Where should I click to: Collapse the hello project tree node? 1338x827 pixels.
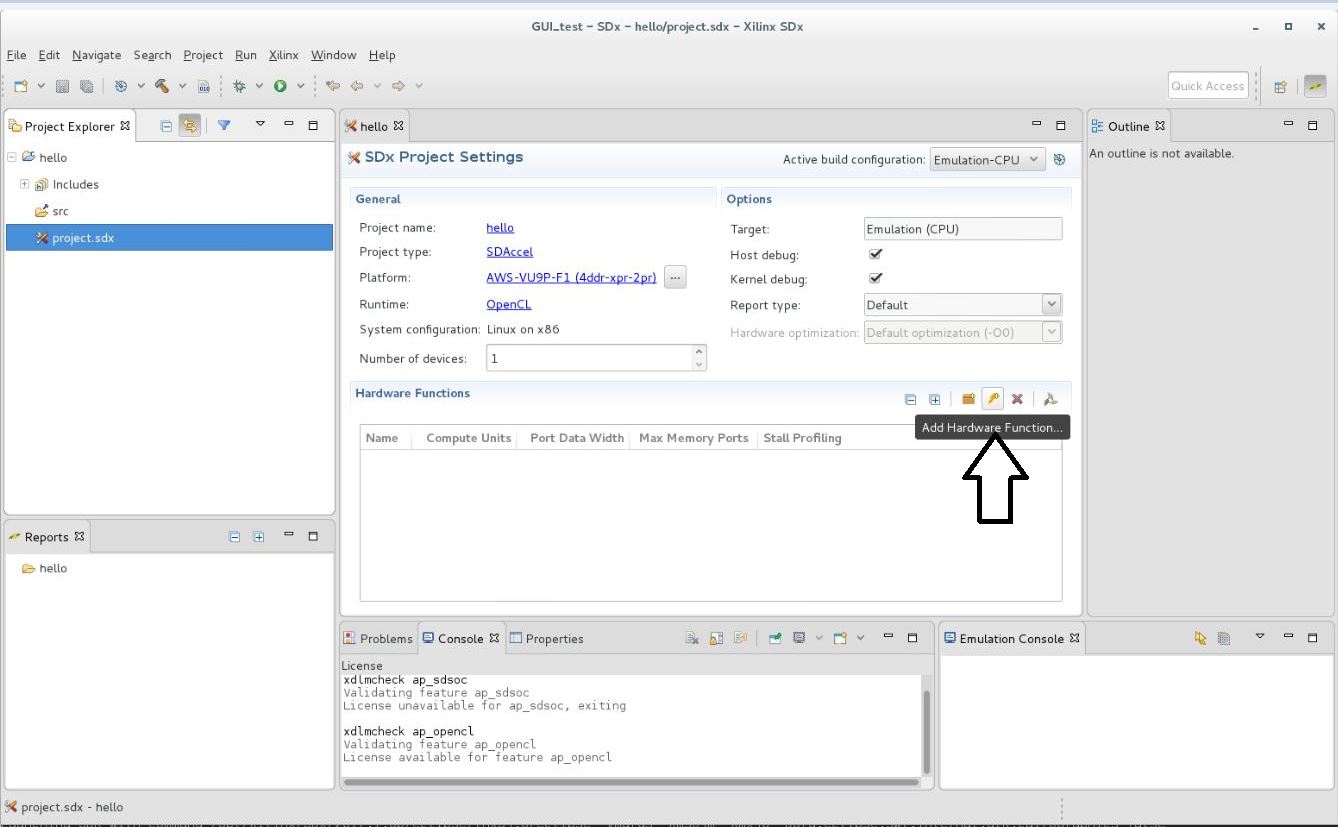[x=12, y=157]
